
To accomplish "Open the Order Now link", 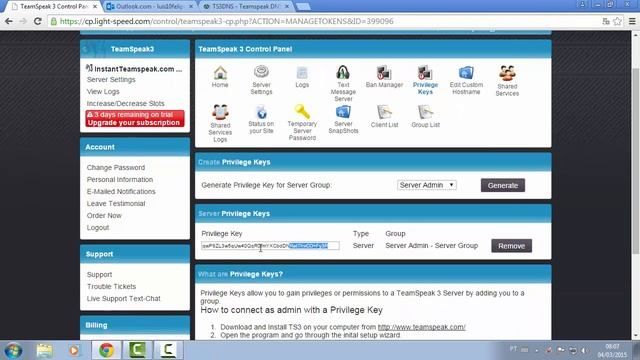I will tap(104, 215).
